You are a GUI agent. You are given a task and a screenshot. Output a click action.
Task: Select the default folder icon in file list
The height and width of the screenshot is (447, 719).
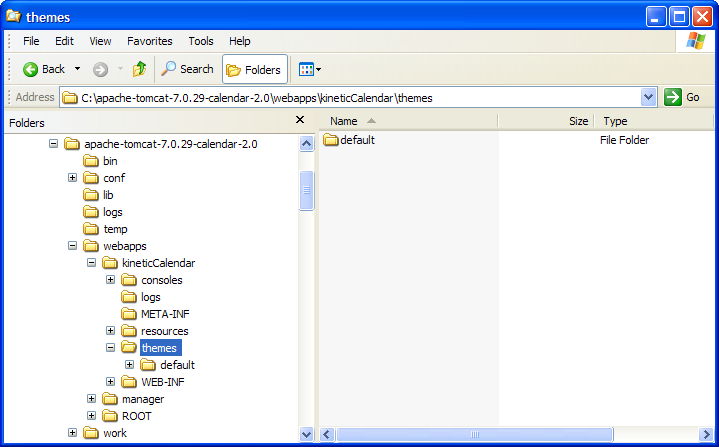331,140
